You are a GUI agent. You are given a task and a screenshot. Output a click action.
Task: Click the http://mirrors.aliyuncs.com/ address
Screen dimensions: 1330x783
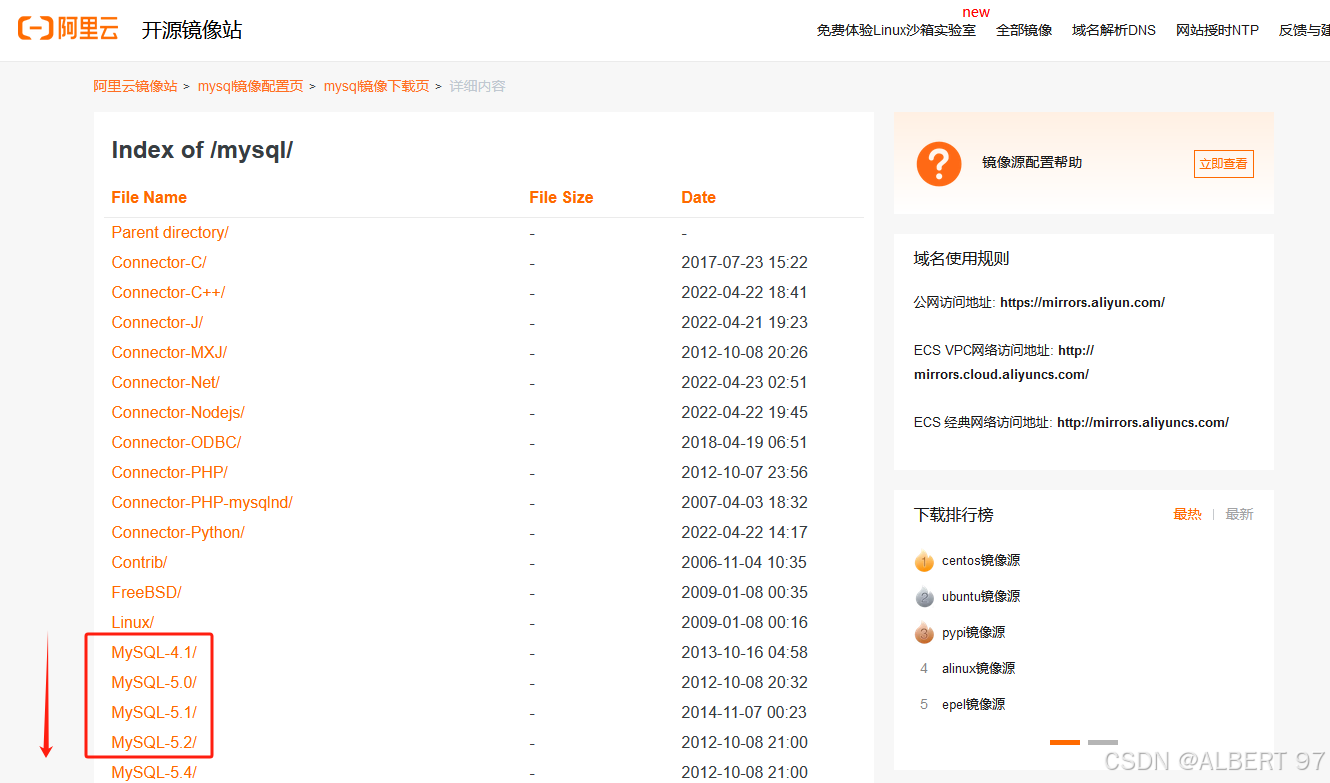pyautogui.click(x=1143, y=422)
